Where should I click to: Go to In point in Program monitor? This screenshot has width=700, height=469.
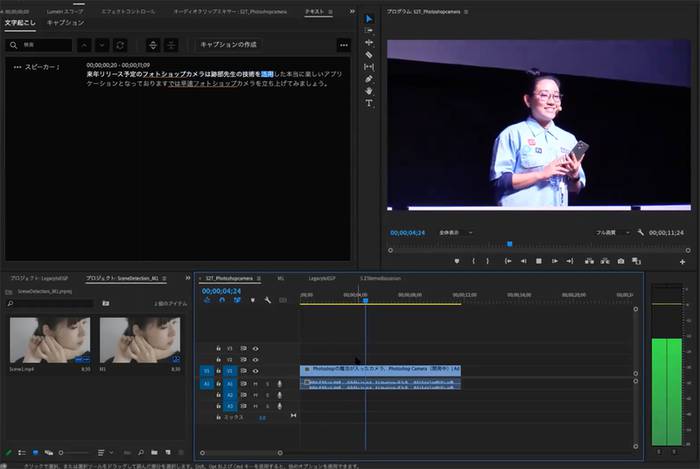(x=508, y=261)
